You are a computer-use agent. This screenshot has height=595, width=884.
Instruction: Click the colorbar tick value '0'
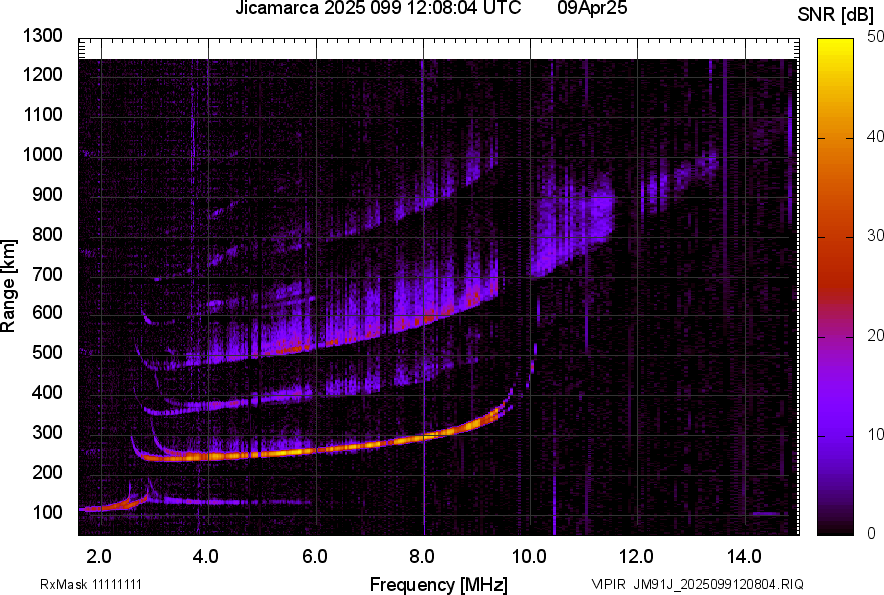(x=872, y=533)
